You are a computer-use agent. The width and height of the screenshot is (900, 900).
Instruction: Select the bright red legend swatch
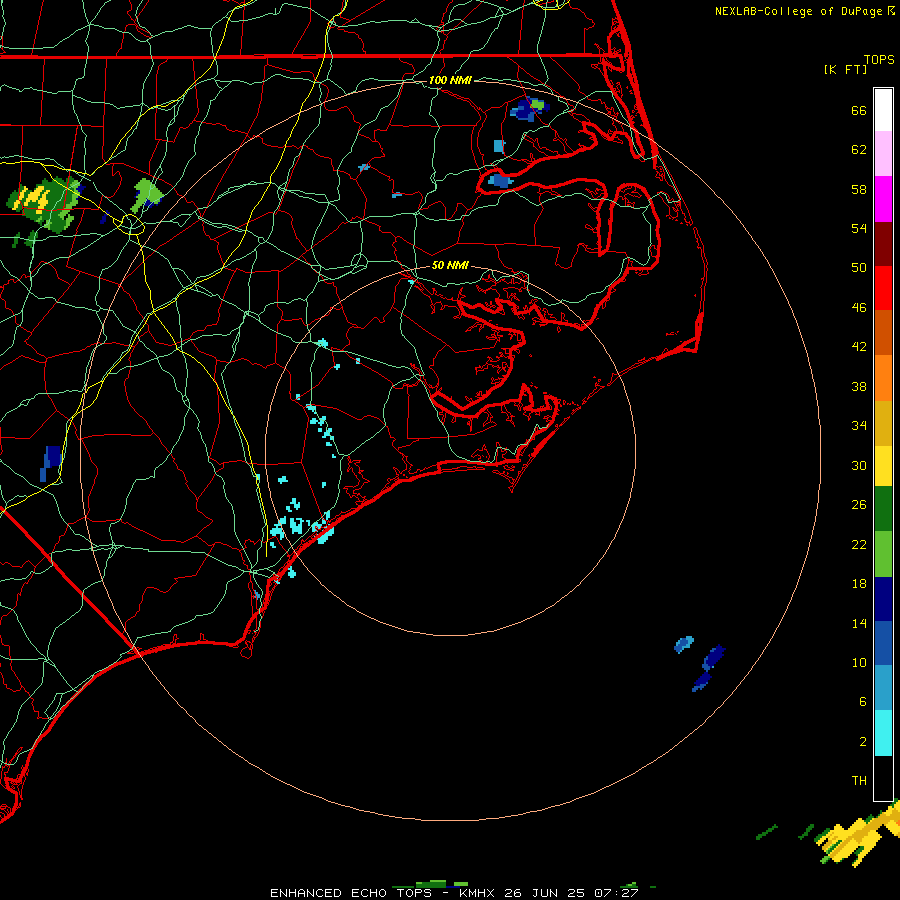883,288
